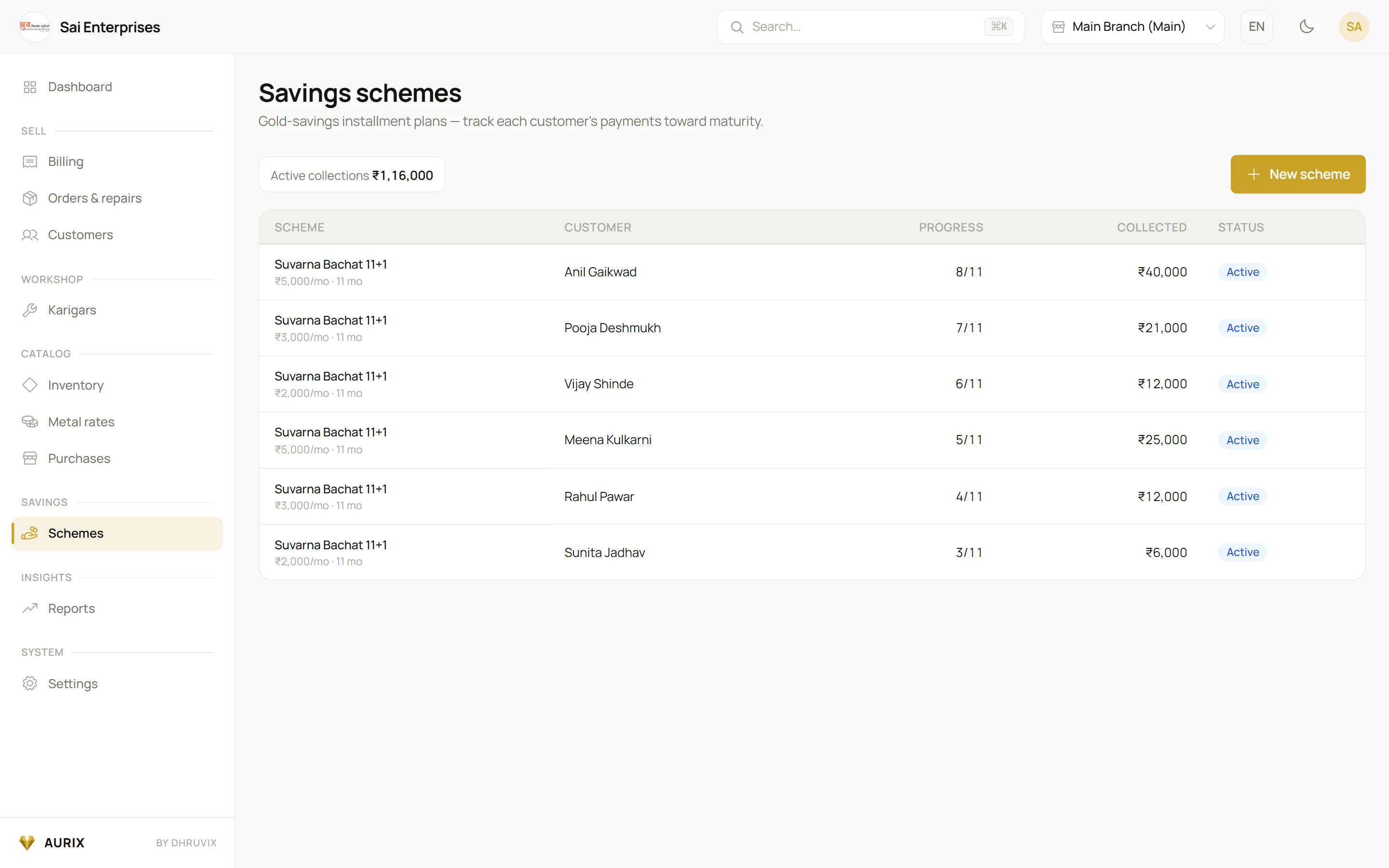Open Karigars under Workshop
Viewport: 1389px width, 868px height.
[117, 310]
